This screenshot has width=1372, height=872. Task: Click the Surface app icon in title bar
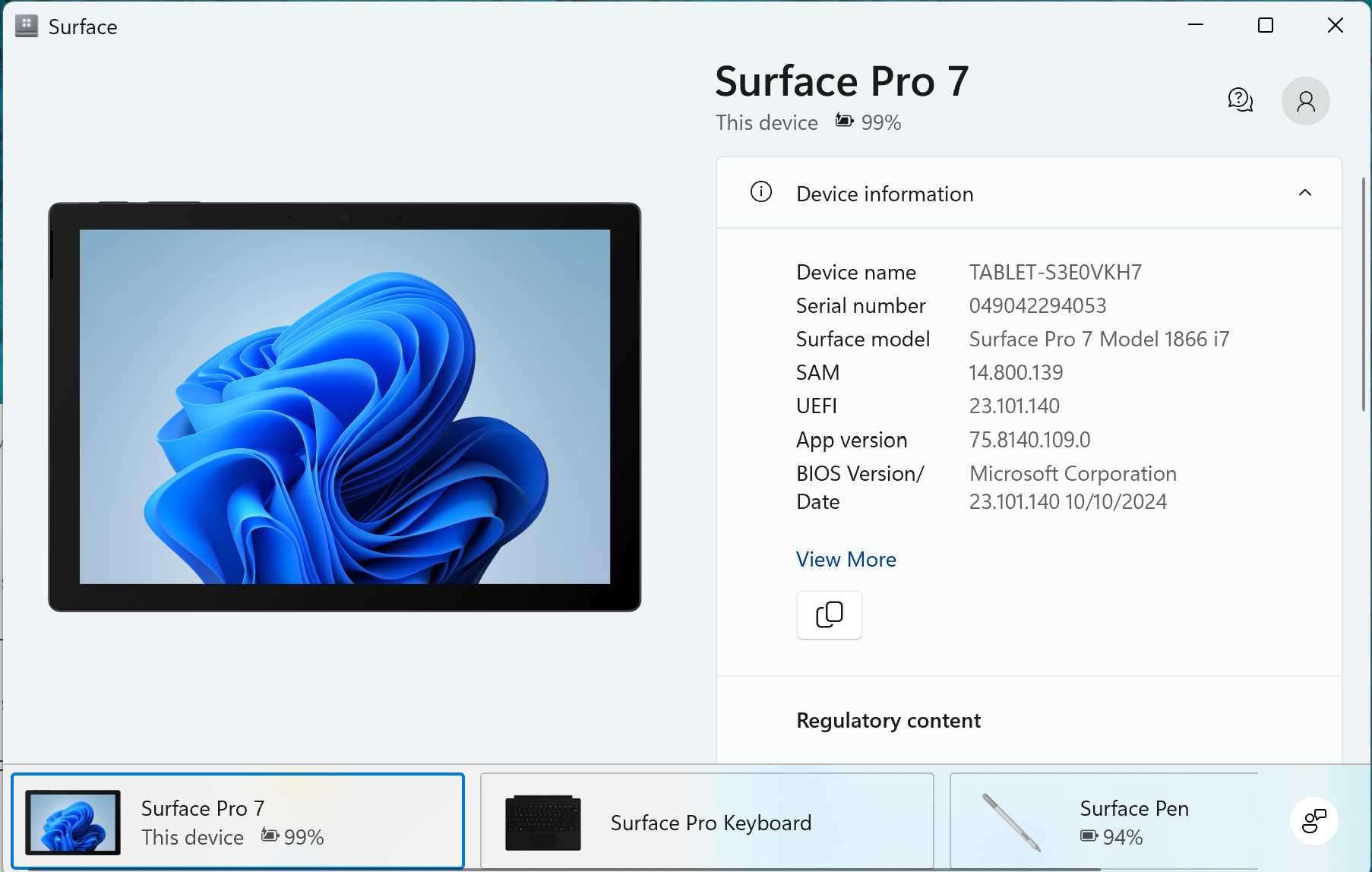click(x=27, y=26)
